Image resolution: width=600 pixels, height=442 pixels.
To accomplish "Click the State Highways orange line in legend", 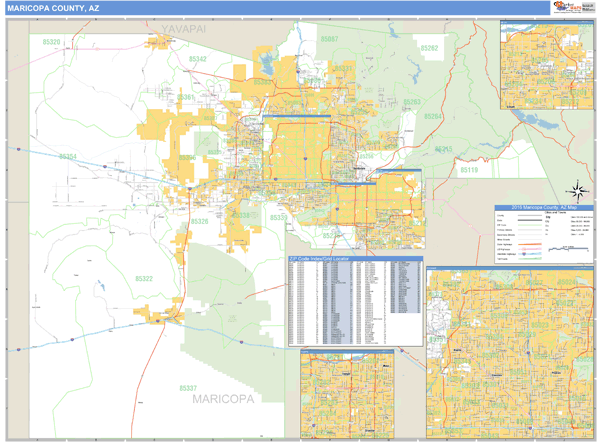I will point(530,244).
